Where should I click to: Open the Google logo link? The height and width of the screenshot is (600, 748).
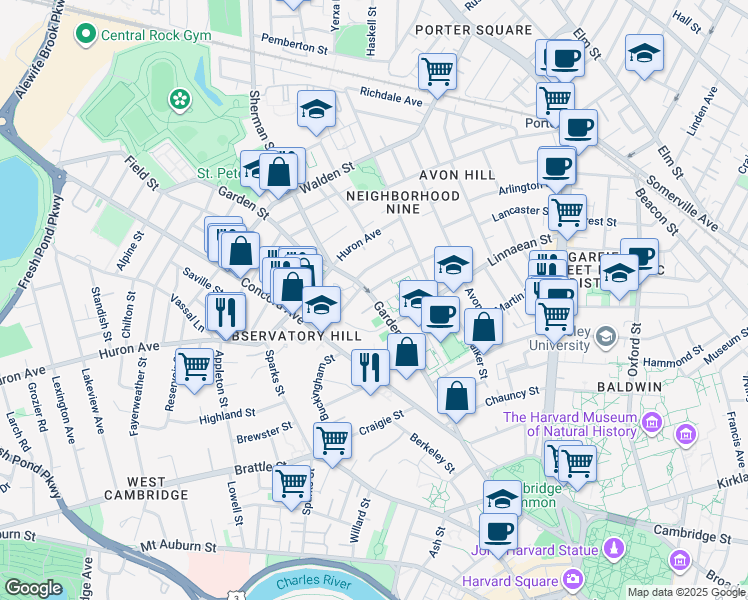tap(33, 588)
